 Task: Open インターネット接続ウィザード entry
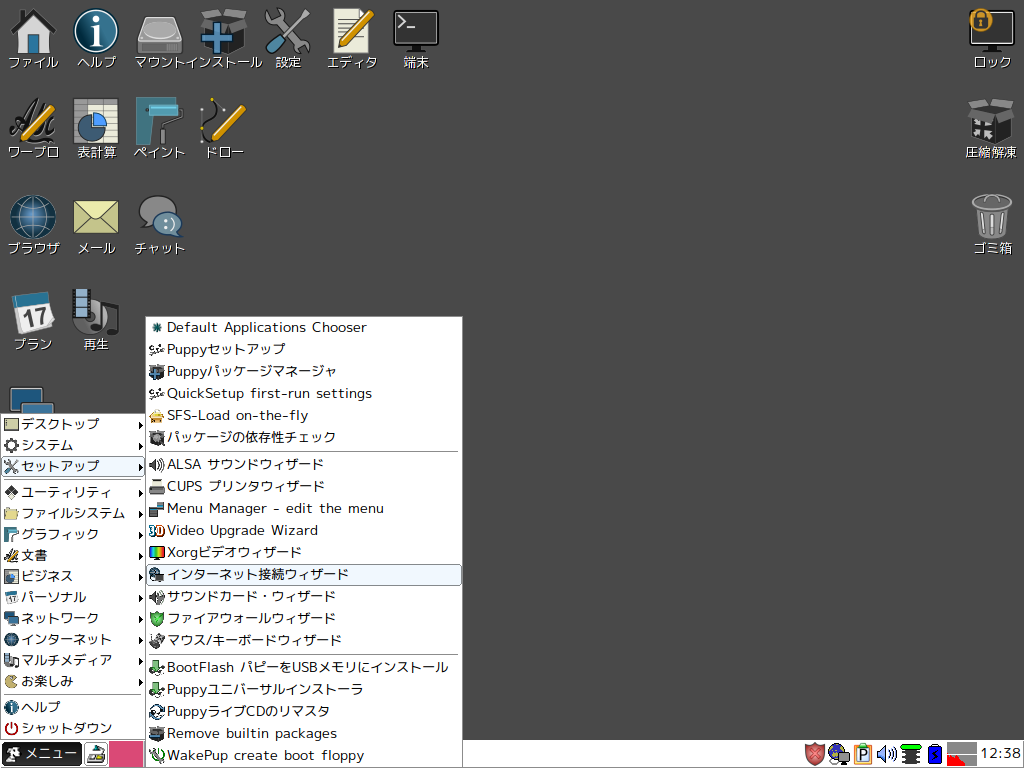[x=304, y=575]
